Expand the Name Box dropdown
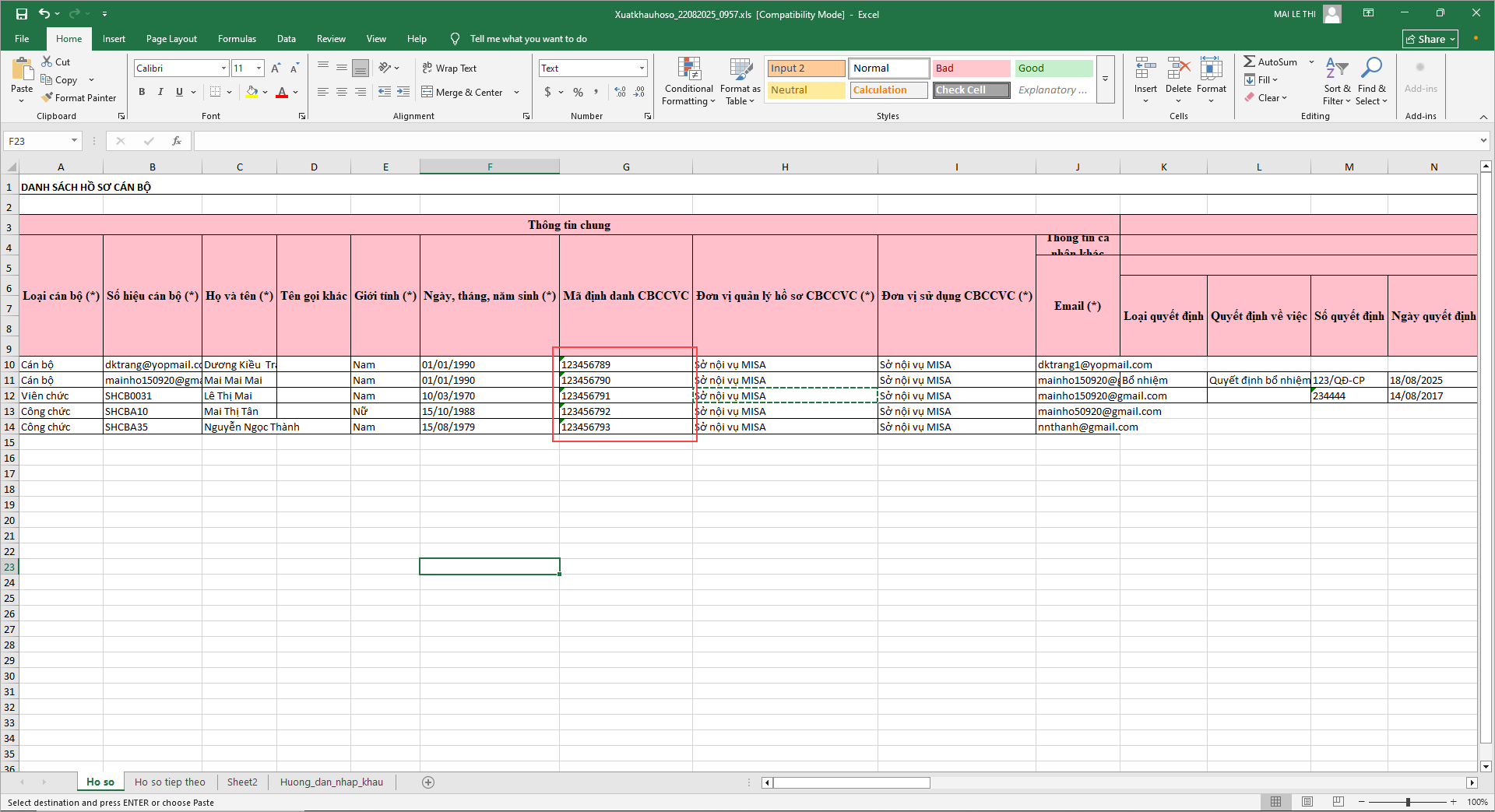 point(74,141)
